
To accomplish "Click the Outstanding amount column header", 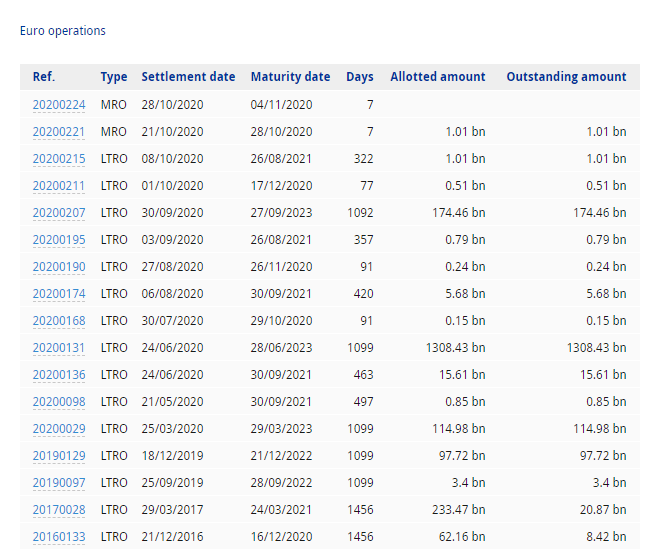I will pyautogui.click(x=566, y=77).
